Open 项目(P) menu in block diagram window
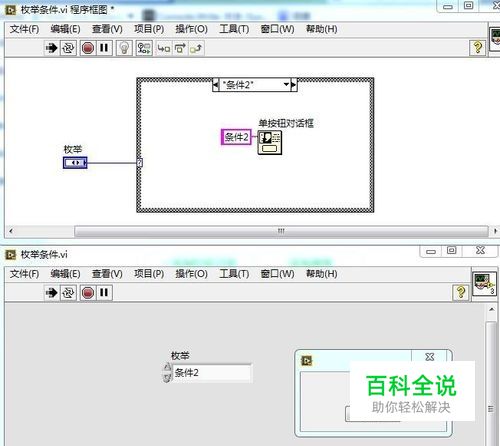The height and width of the screenshot is (446, 500). (149, 29)
